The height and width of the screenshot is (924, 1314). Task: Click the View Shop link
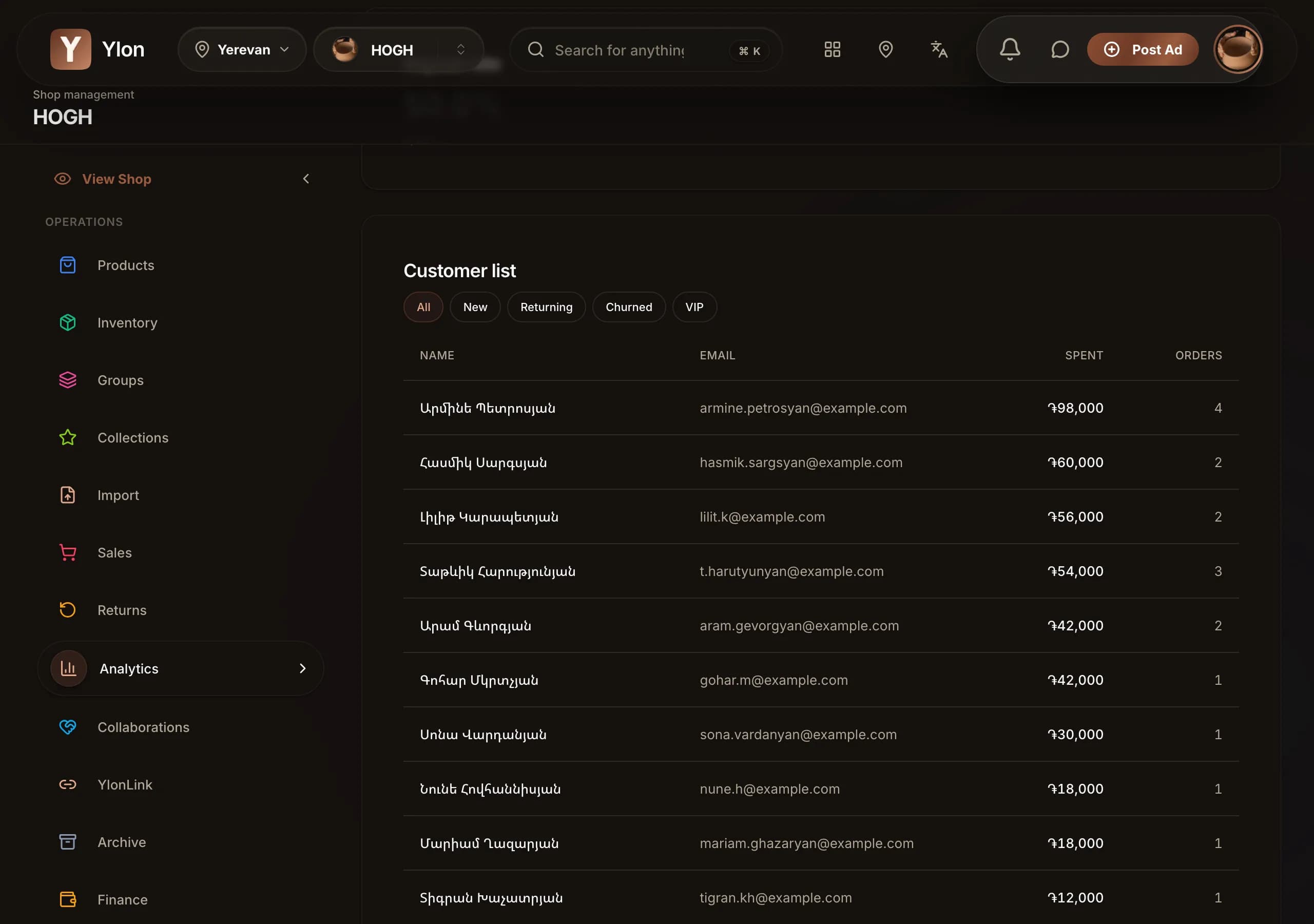103,179
